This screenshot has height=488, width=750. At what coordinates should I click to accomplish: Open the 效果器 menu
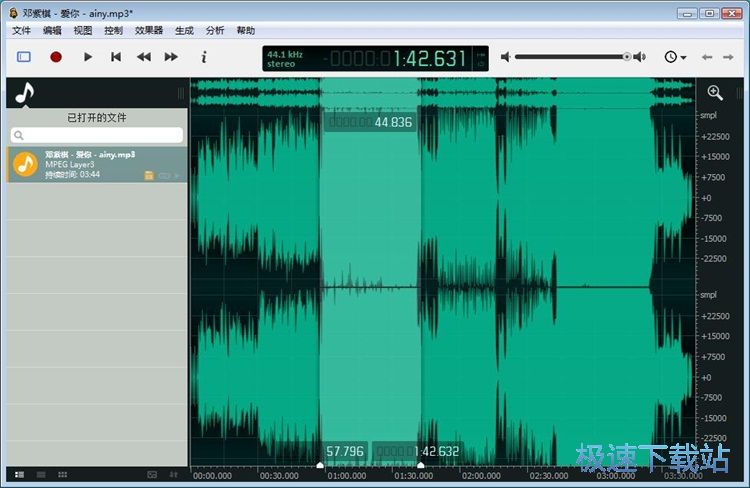point(149,31)
